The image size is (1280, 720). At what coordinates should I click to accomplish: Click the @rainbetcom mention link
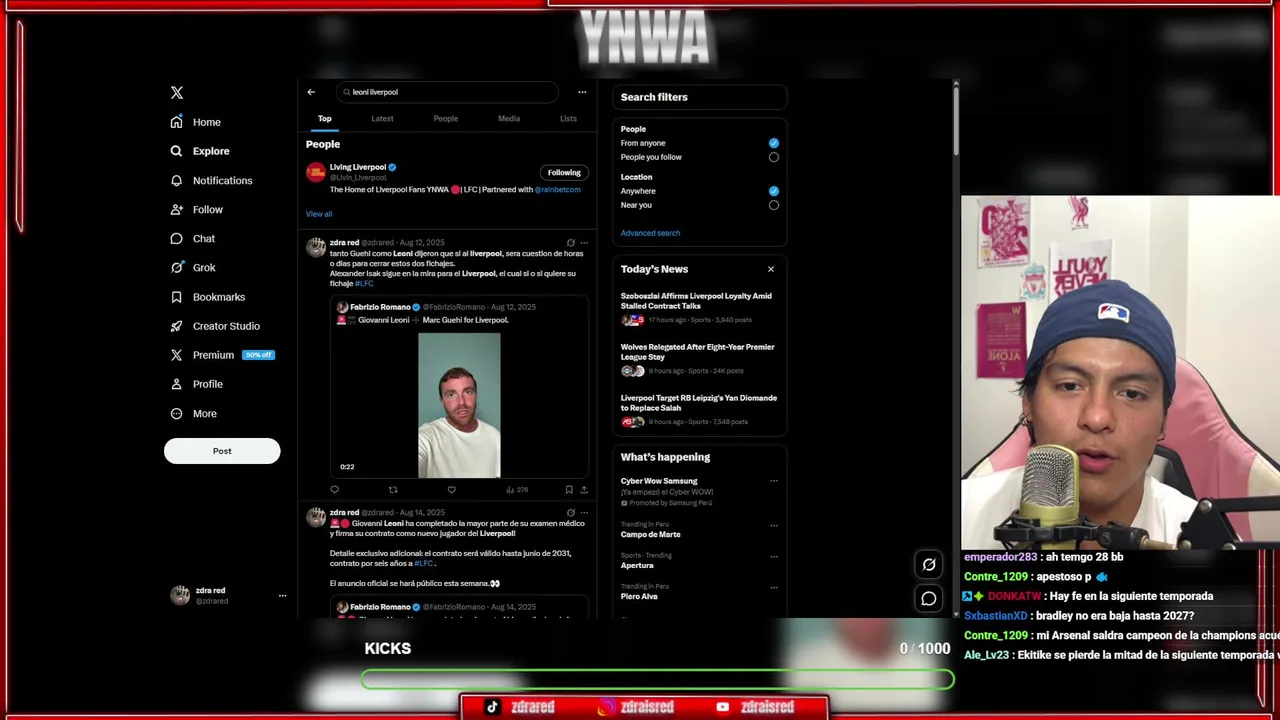pyautogui.click(x=557, y=190)
